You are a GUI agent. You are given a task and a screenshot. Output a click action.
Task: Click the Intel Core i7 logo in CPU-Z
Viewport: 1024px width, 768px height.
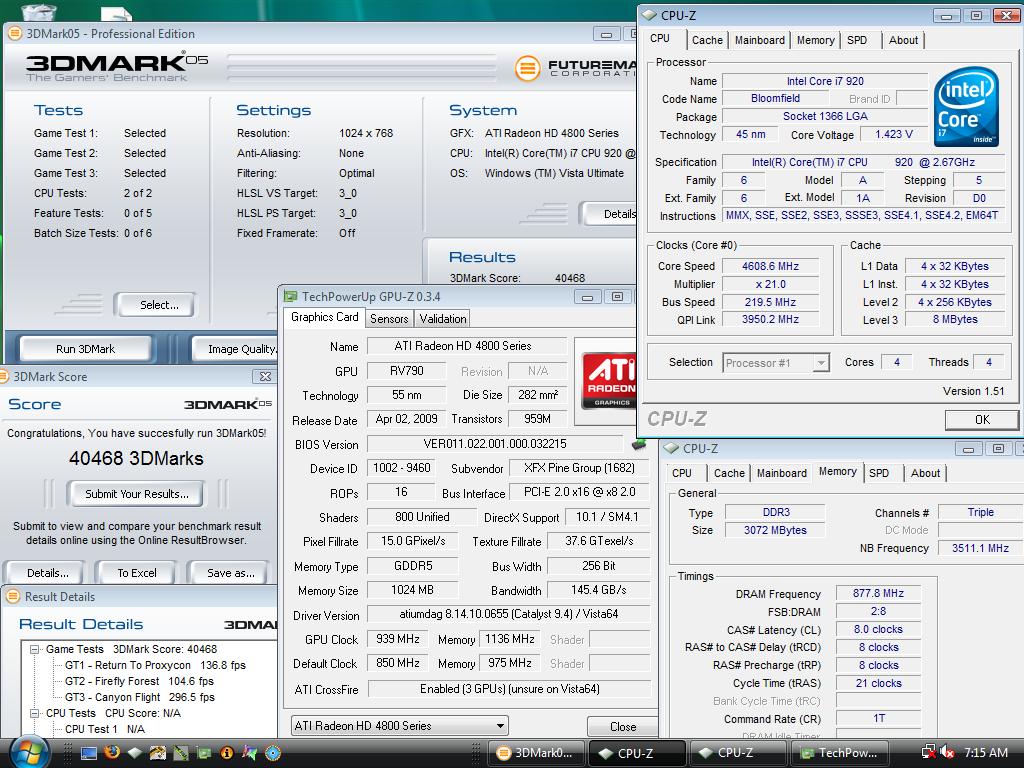click(966, 106)
